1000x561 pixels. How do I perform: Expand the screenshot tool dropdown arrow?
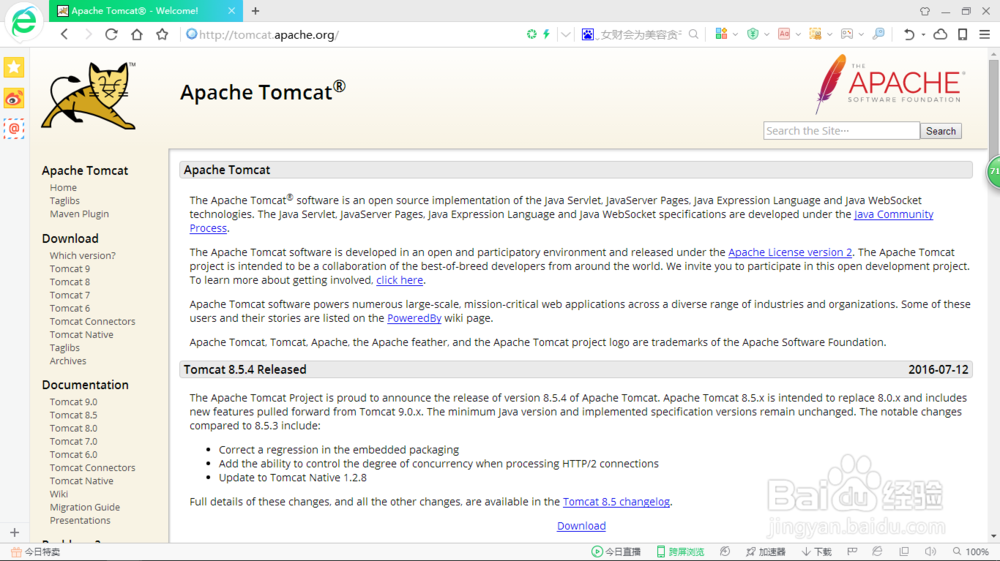point(829,34)
